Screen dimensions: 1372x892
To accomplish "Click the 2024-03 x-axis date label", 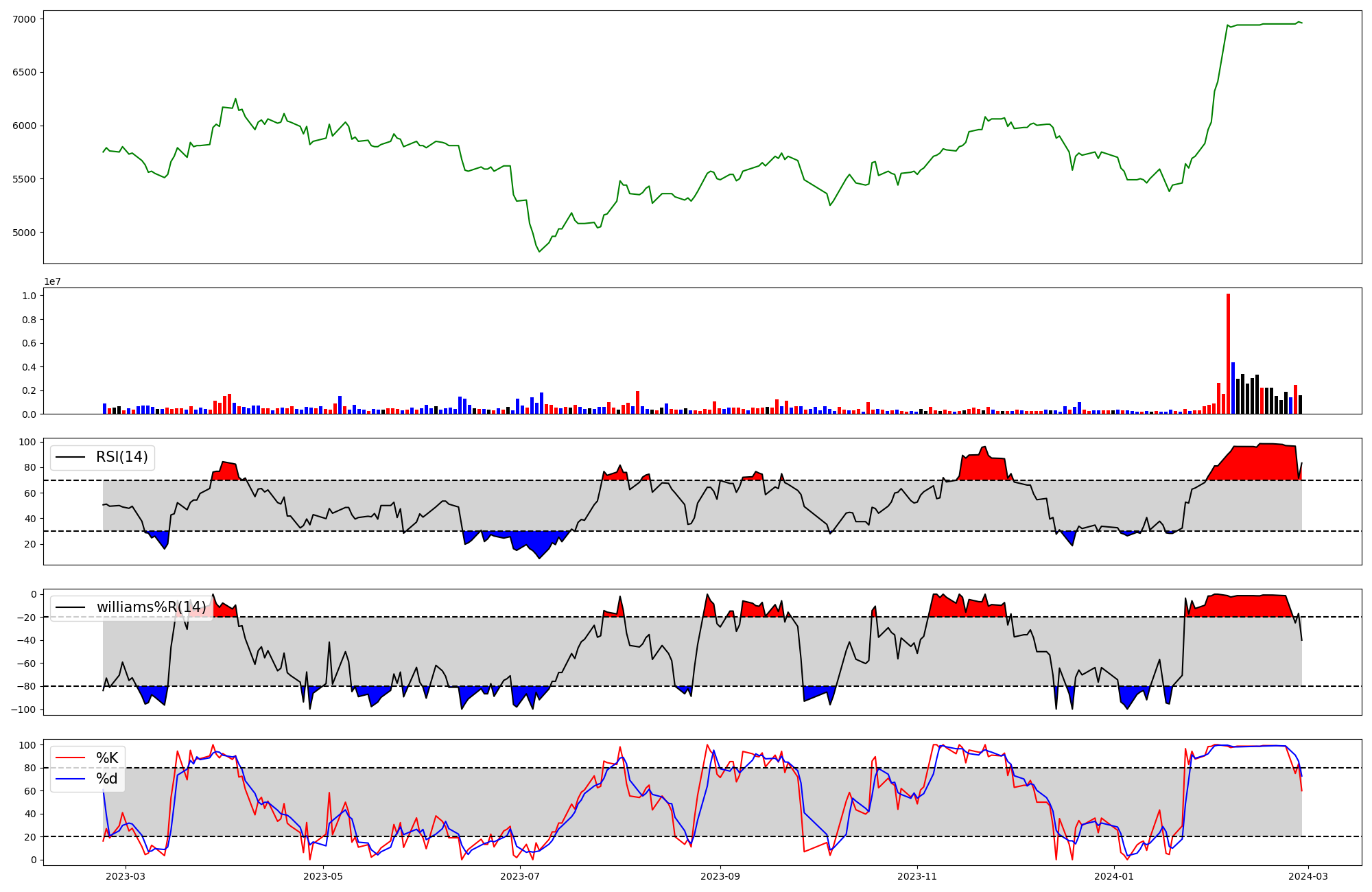I will point(1309,876).
